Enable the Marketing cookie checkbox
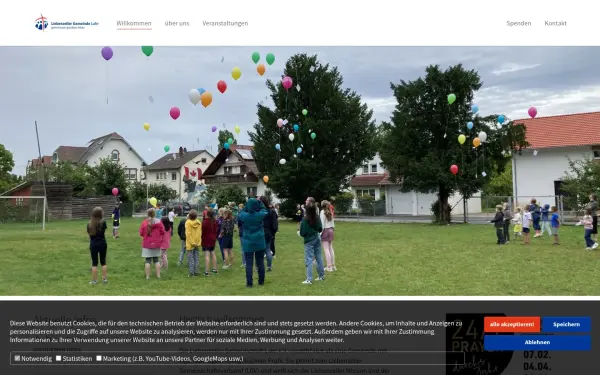The image size is (600, 375). click(x=99, y=359)
